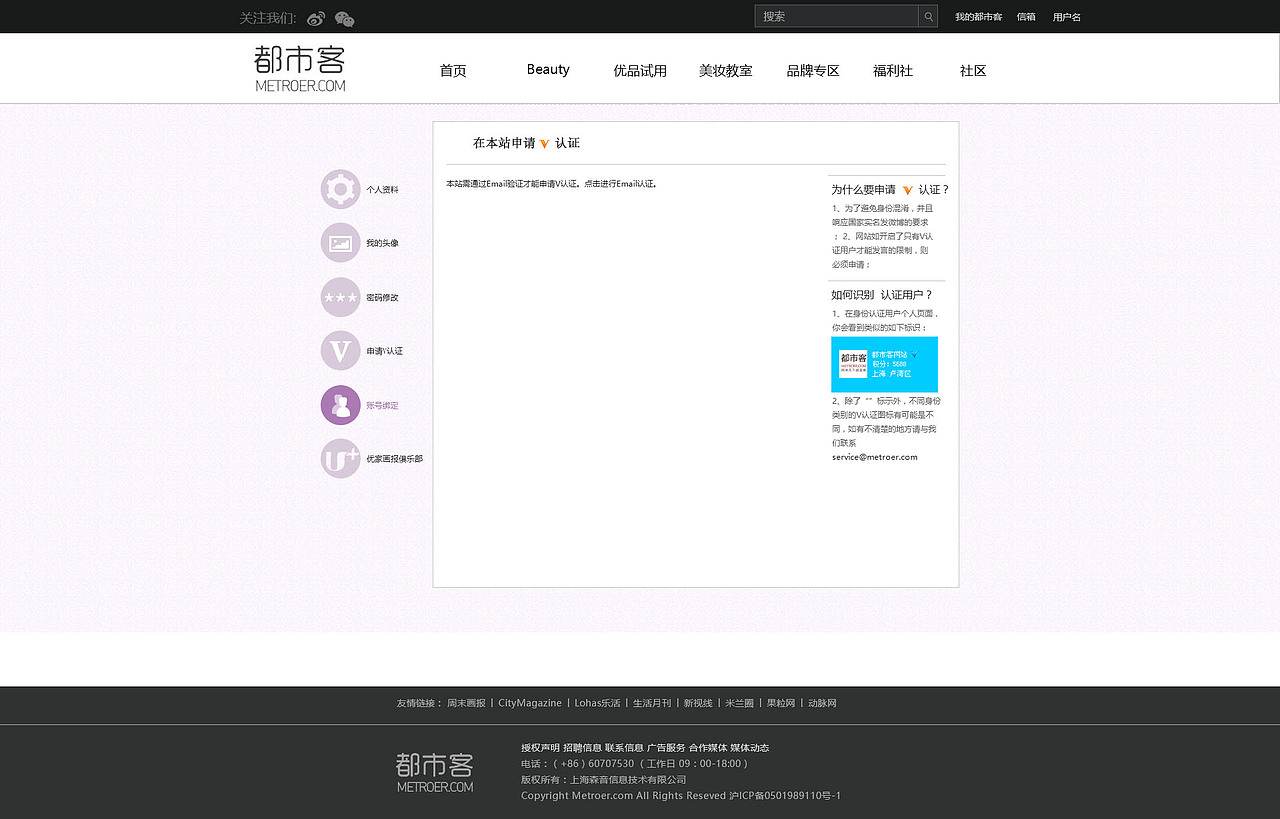Select 优家画报俱乐部 sidebar label
Viewport: 1280px width, 819px height.
pyautogui.click(x=394, y=460)
